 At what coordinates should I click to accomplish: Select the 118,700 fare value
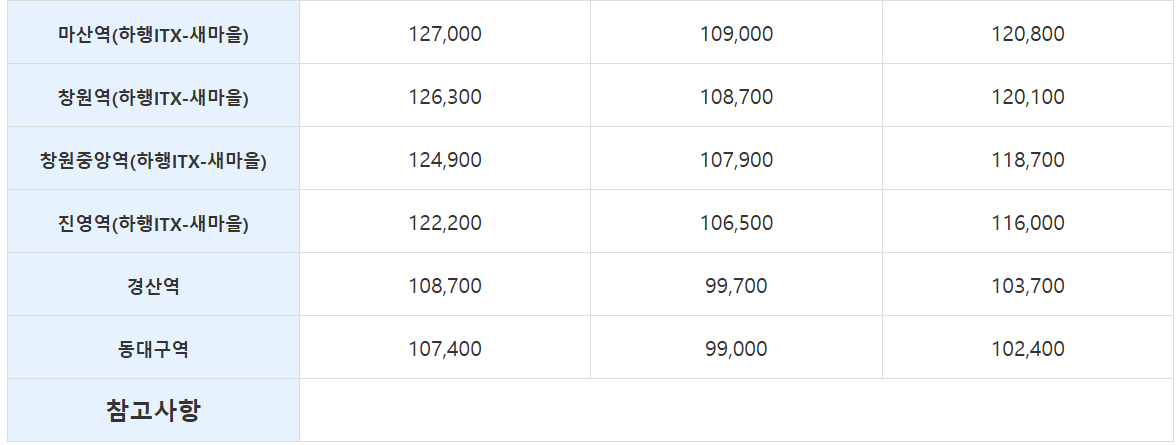tap(1028, 160)
